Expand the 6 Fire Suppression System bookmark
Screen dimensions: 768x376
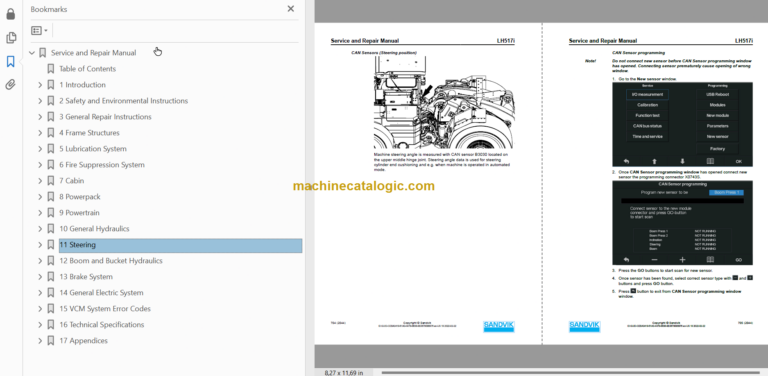point(40,165)
